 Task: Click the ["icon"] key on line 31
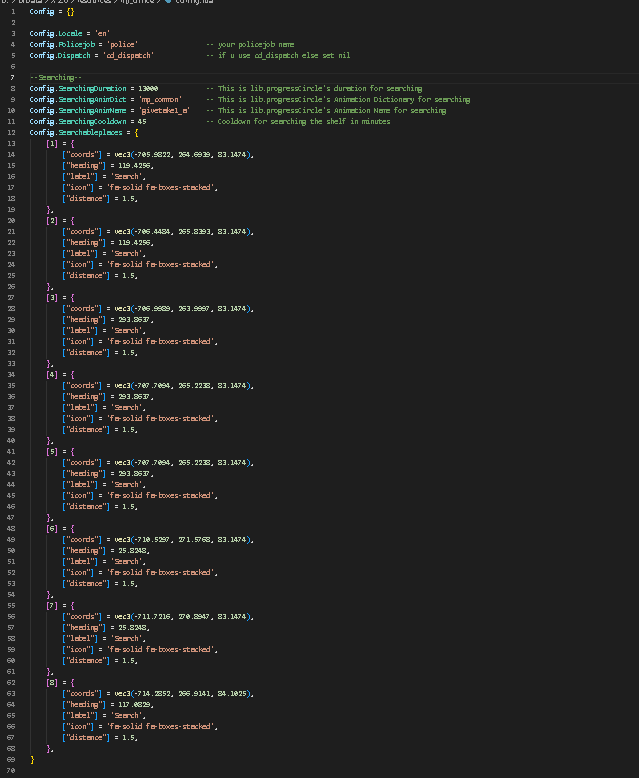78,341
